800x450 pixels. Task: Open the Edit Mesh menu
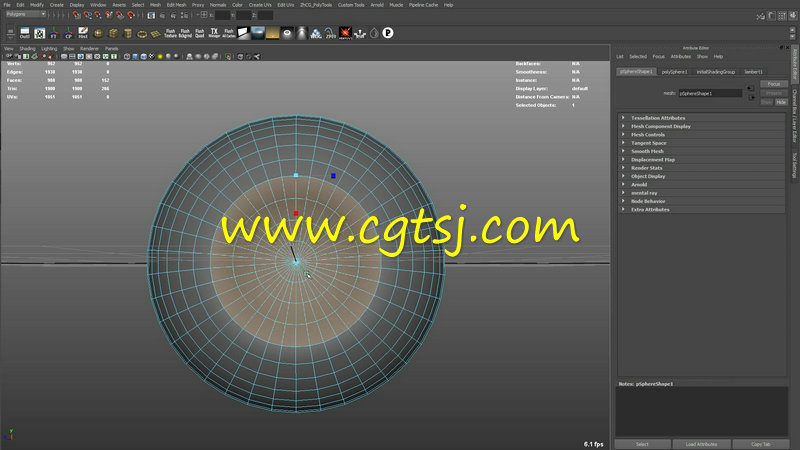click(177, 5)
